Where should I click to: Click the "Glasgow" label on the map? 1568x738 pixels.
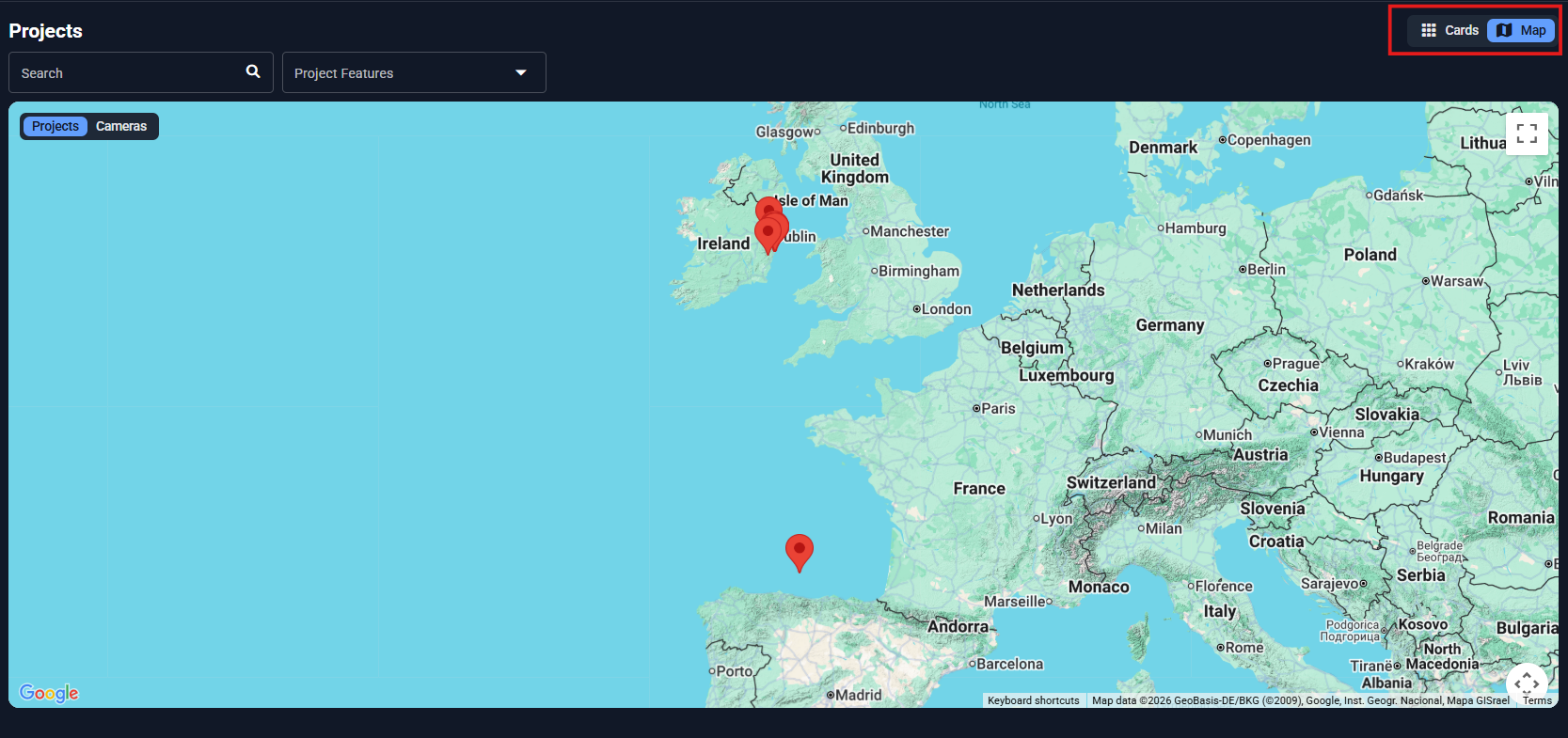tap(784, 132)
